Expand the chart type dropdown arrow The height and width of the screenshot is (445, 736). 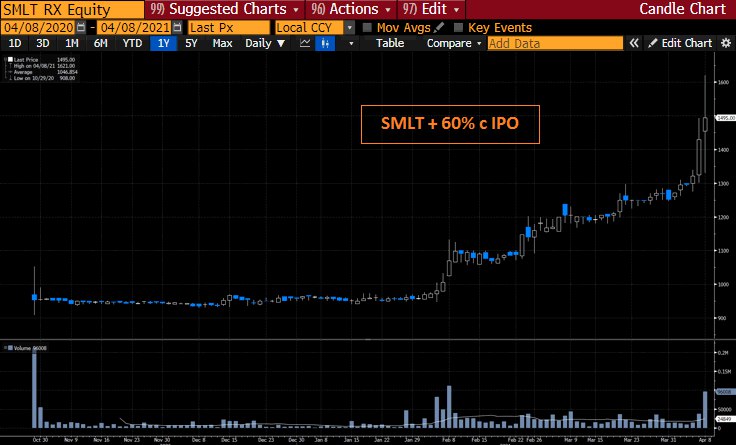click(x=351, y=44)
